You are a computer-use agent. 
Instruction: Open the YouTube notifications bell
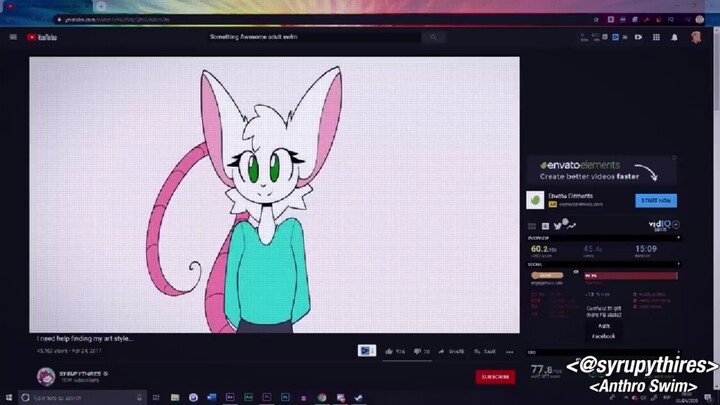(675, 37)
